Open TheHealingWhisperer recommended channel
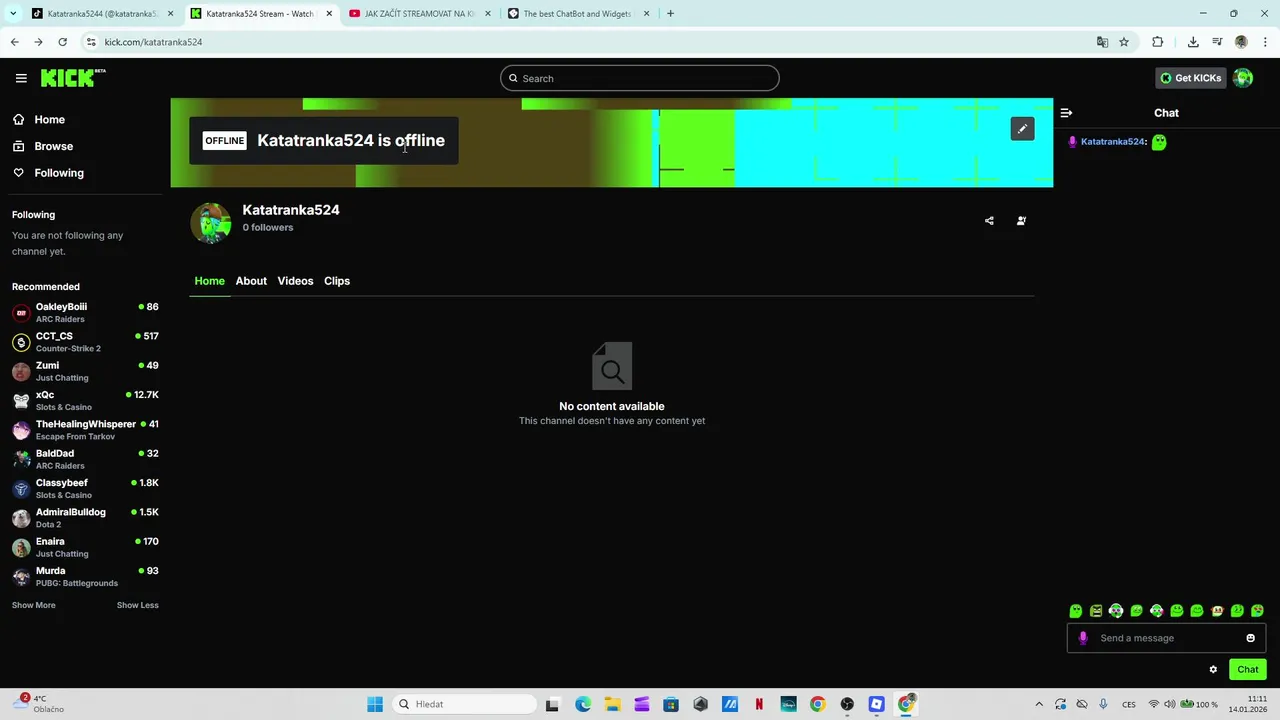1280x720 pixels. [85, 430]
